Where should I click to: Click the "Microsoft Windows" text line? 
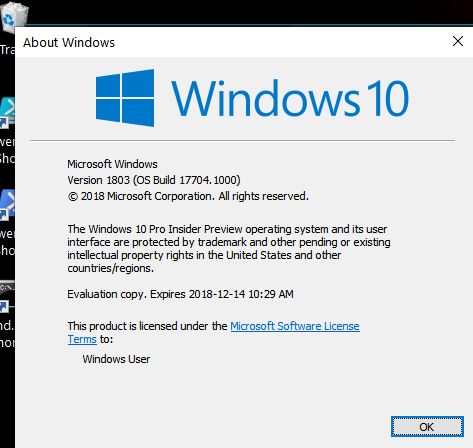(x=112, y=164)
